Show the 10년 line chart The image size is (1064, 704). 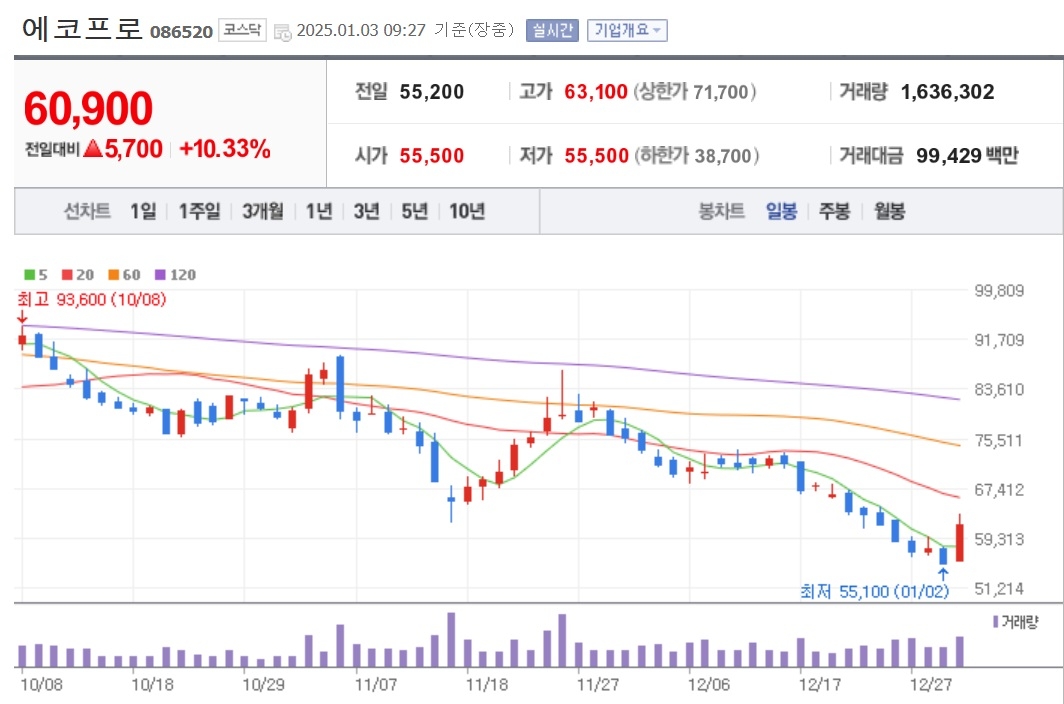click(467, 211)
